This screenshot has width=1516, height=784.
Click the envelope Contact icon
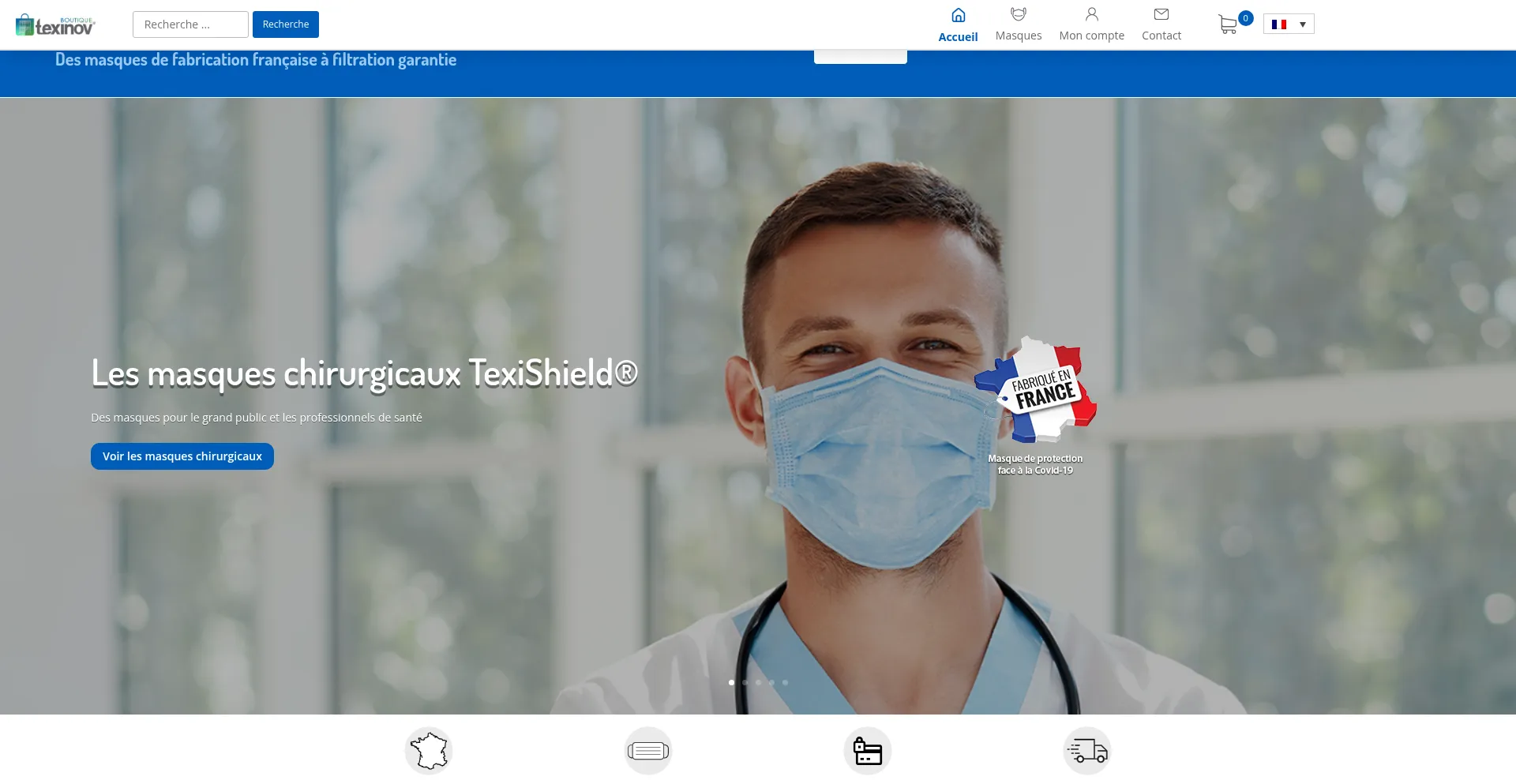[x=1161, y=14]
